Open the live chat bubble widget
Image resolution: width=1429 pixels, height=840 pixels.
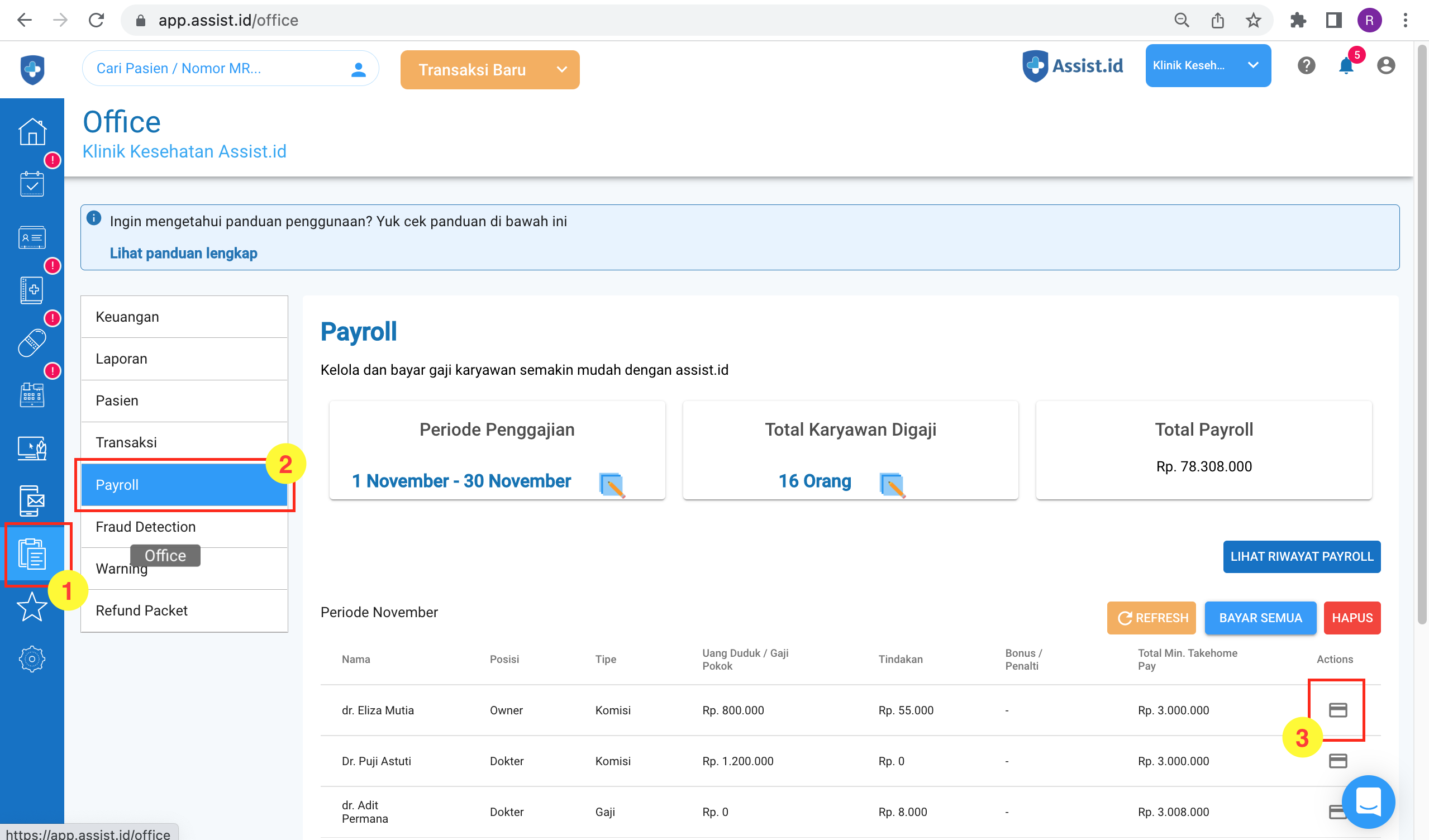tap(1368, 801)
